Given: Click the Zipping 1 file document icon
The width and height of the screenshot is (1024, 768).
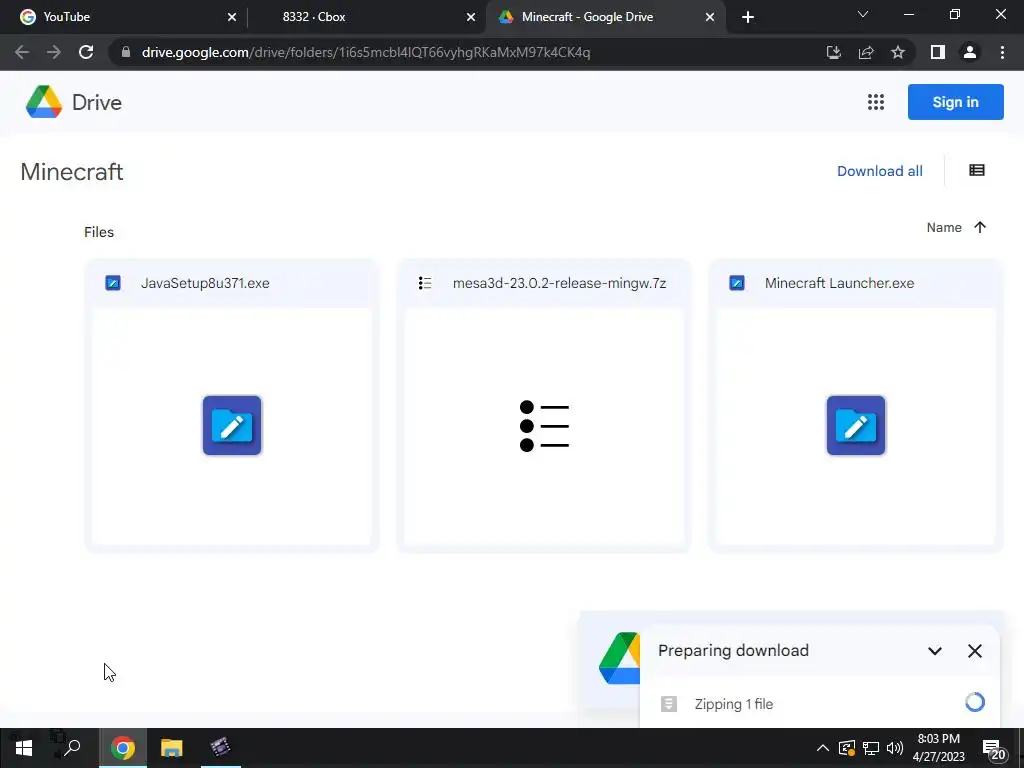Looking at the screenshot, I should click(669, 704).
